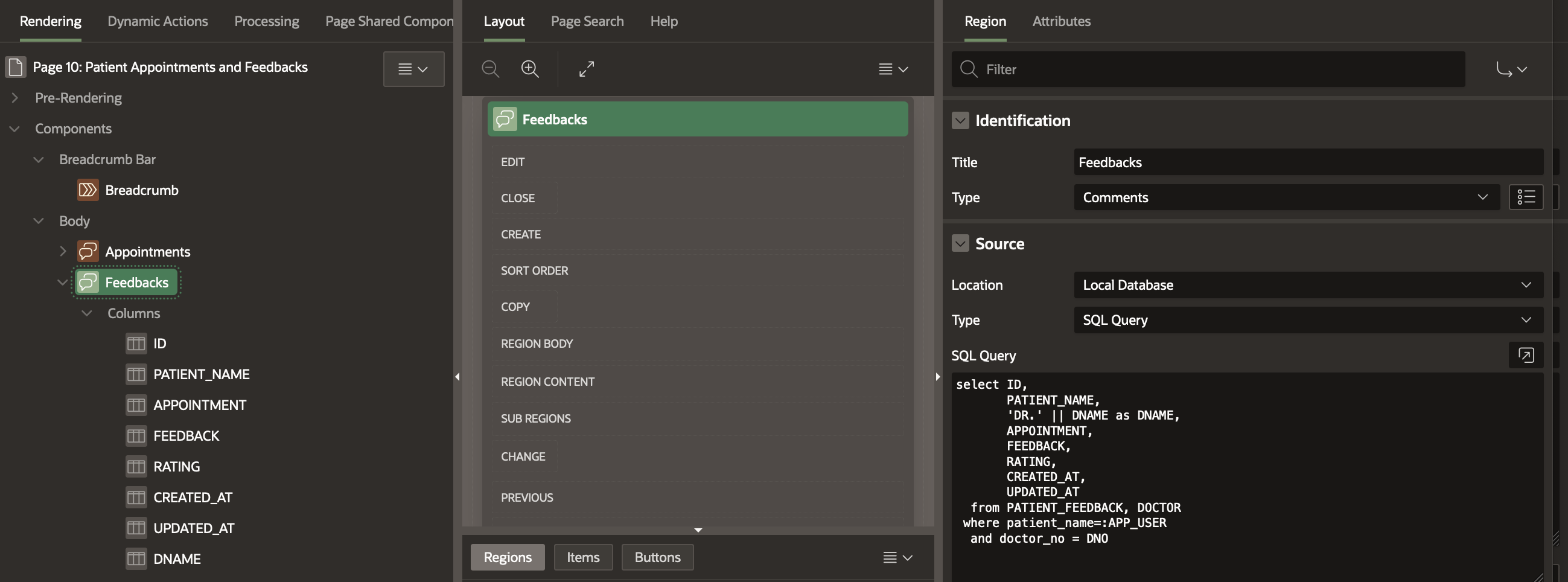Open the region Type selection list icon
The width and height of the screenshot is (1568, 582).
tap(1526, 197)
